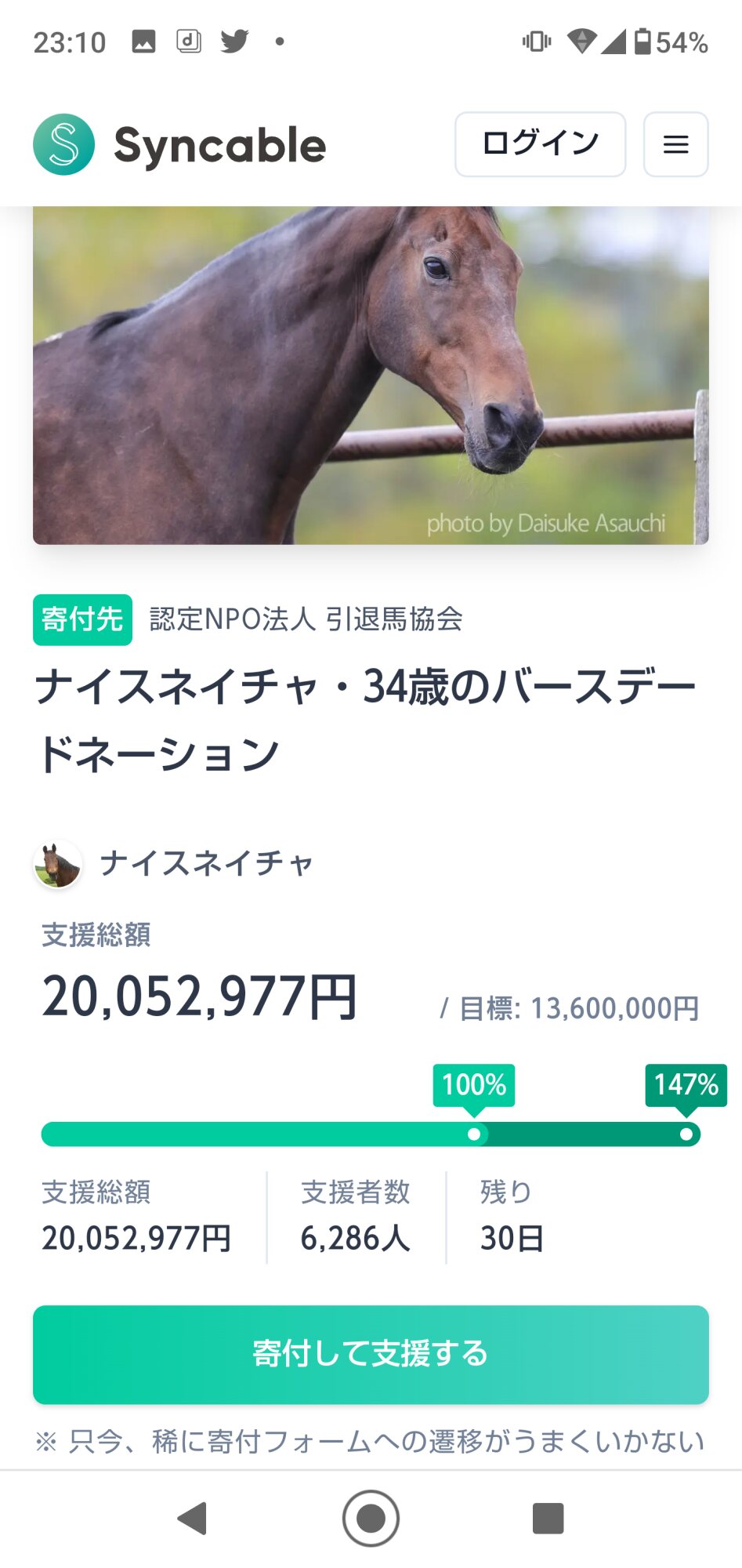The image size is (742, 1568).
Task: Open recent apps with square button
Action: [548, 1519]
